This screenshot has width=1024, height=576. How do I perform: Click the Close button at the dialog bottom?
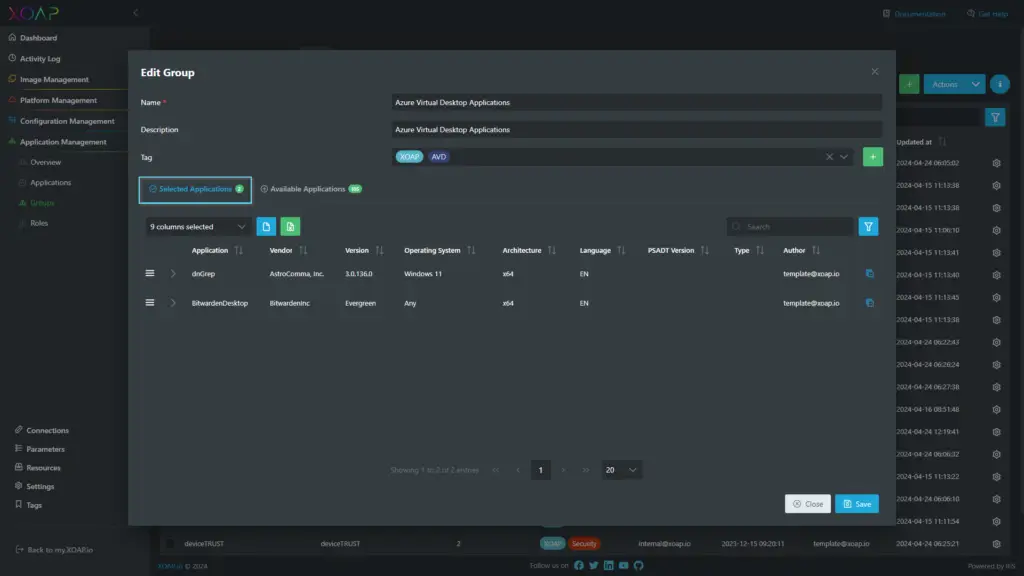(x=808, y=504)
